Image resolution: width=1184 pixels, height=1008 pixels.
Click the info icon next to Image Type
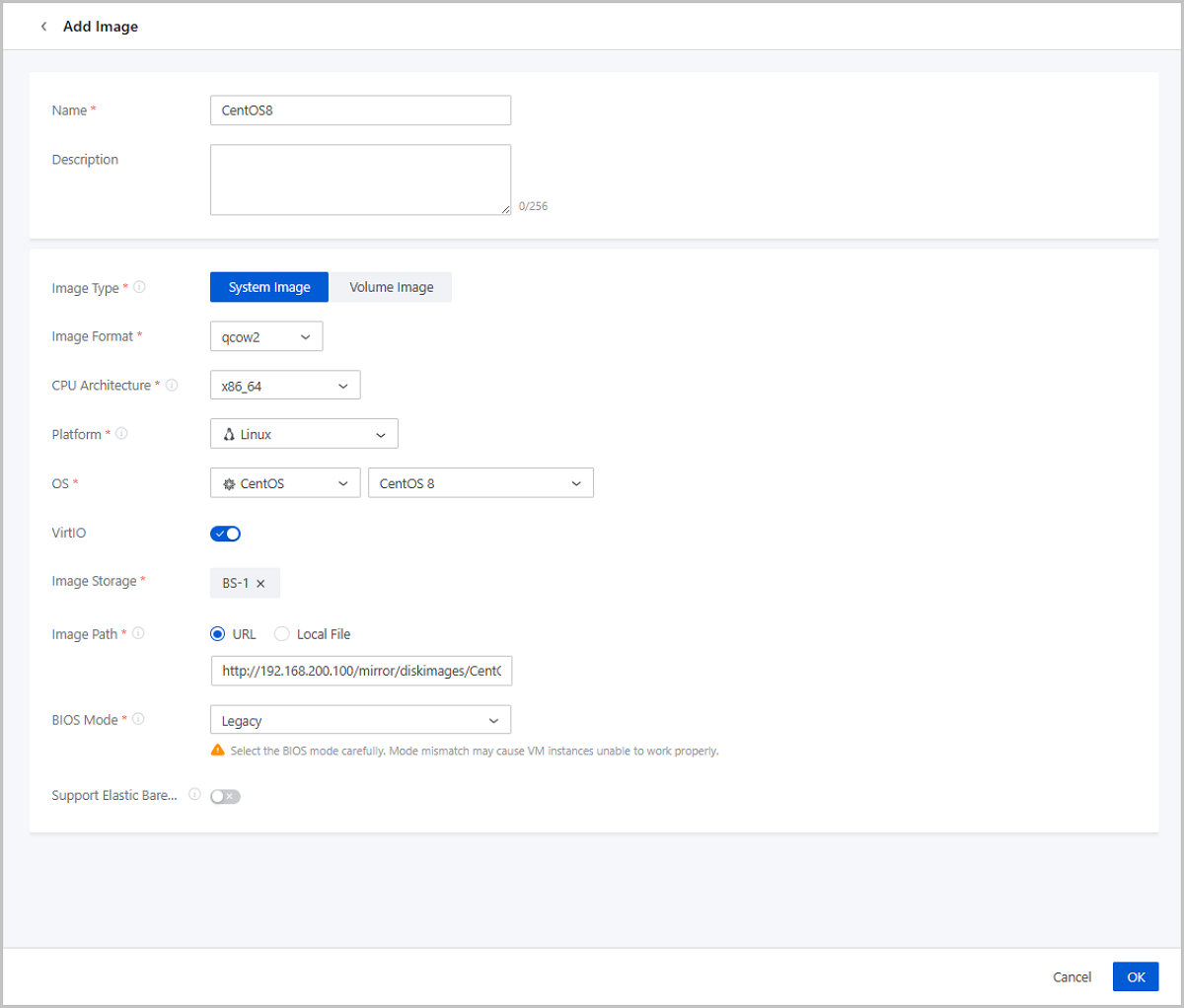click(139, 287)
